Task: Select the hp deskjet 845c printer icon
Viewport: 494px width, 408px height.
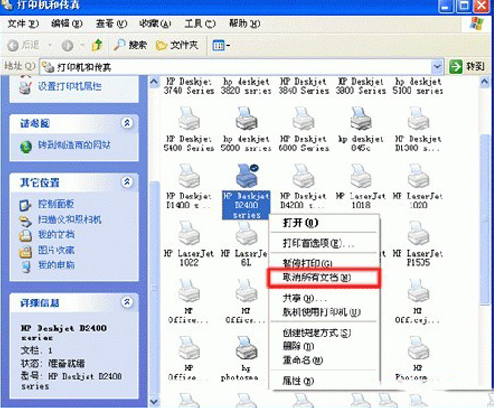Action: 361,119
